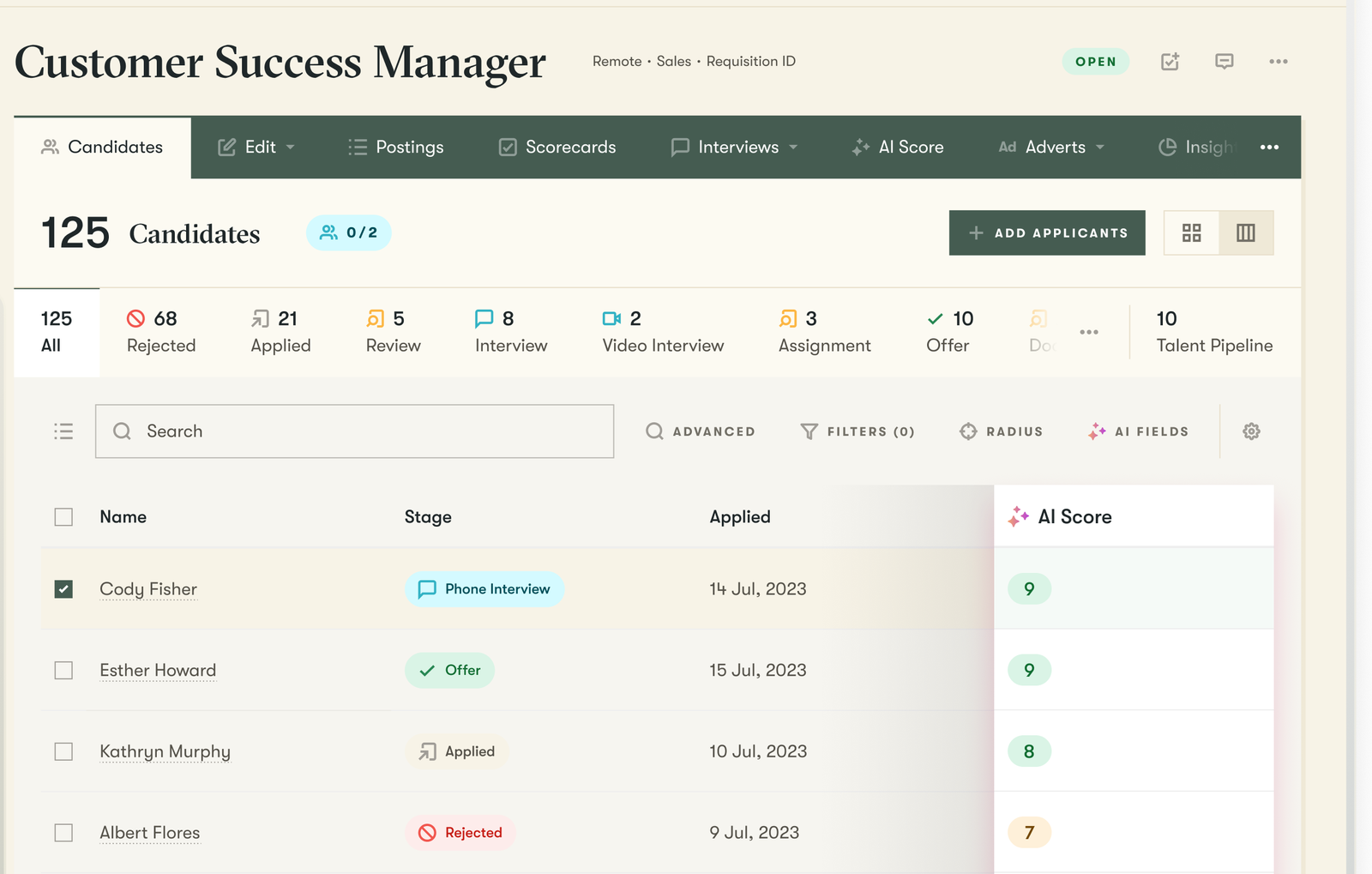The image size is (1372, 874).
Task: Filter by 68 Rejected stage
Action: (x=161, y=332)
